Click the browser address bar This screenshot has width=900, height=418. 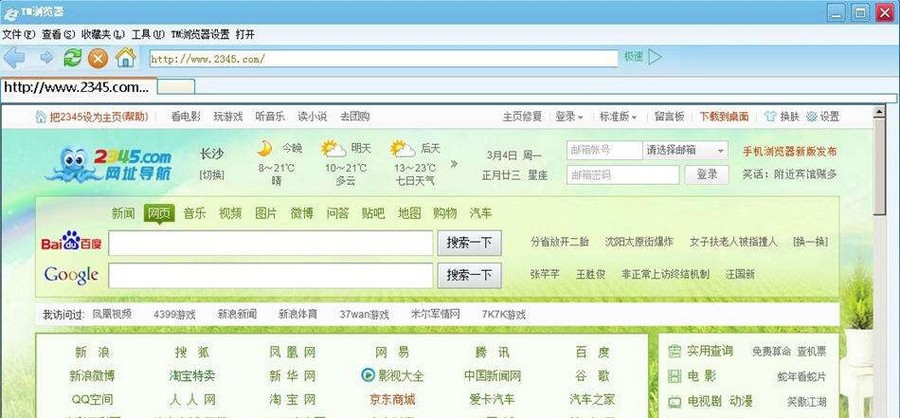click(x=383, y=58)
